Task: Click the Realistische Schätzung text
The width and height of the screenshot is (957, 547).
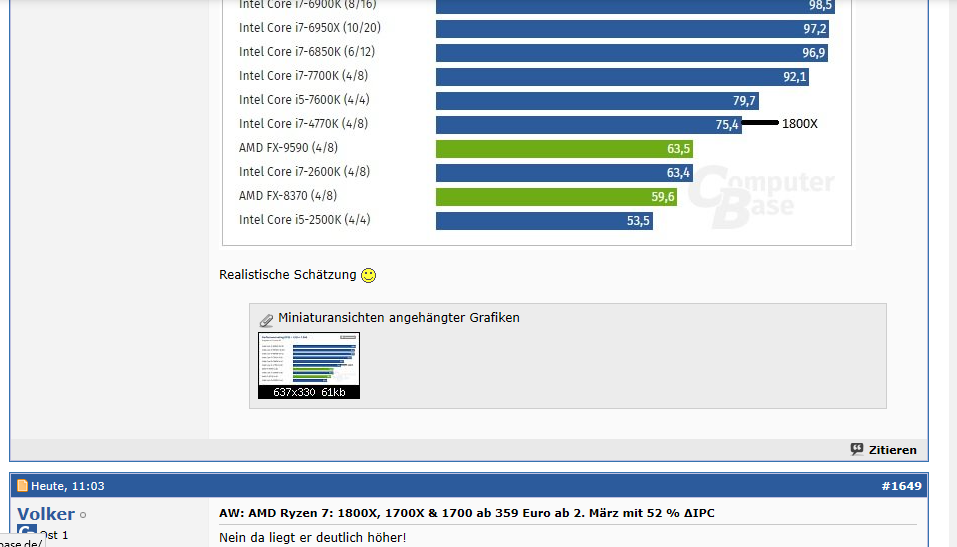Action: [287, 275]
